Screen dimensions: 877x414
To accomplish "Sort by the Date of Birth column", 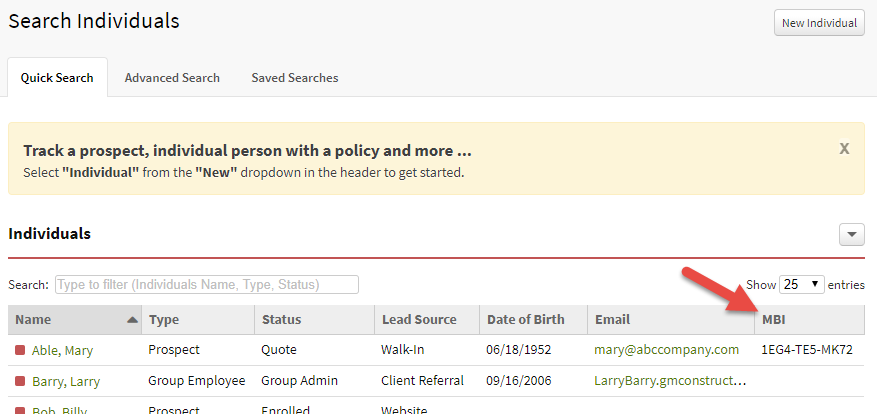I will pyautogui.click(x=534, y=319).
